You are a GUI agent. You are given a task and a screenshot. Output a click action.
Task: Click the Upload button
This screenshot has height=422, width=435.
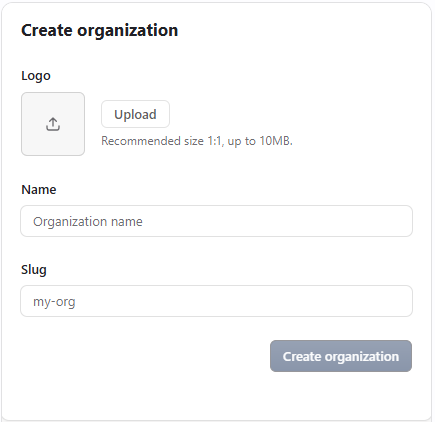pos(135,114)
